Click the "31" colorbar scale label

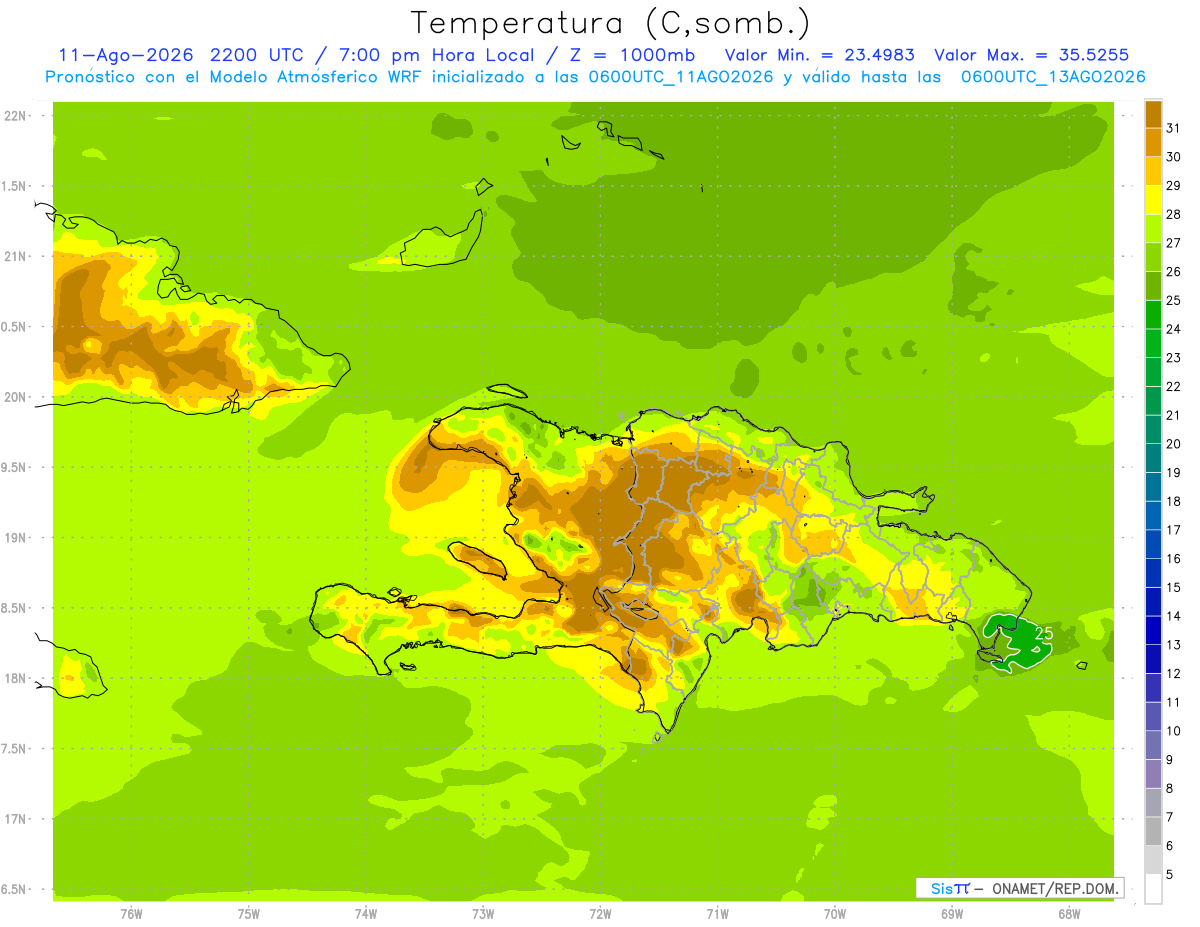1173,128
